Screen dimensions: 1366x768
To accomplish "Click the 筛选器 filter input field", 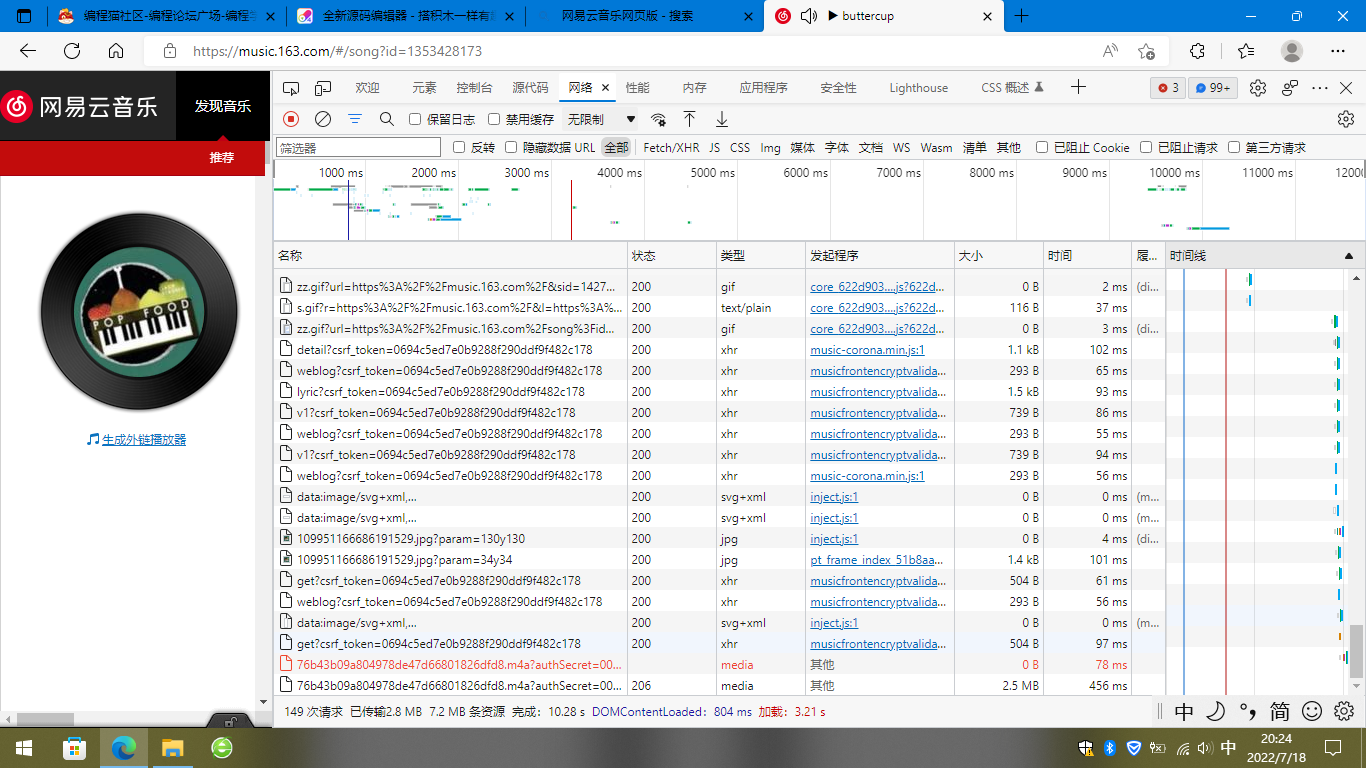I will pyautogui.click(x=358, y=147).
